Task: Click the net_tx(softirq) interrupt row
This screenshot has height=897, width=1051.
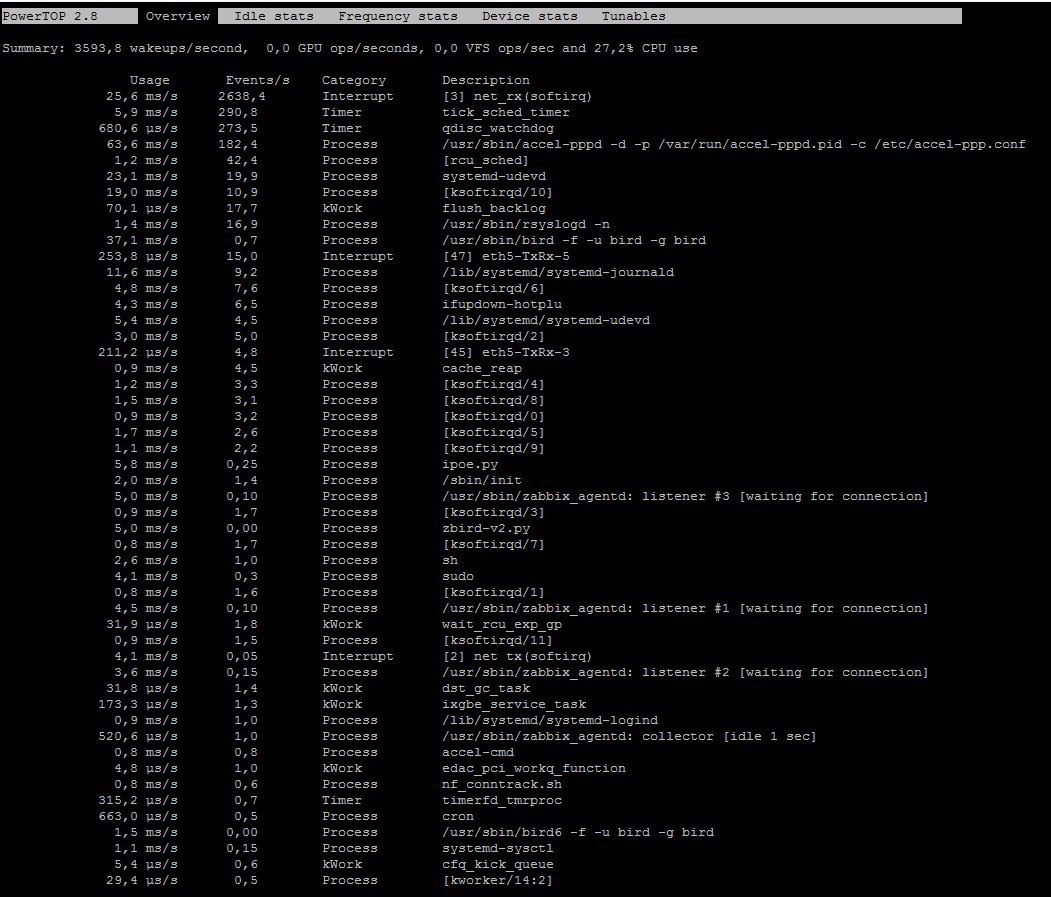Action: click(x=353, y=656)
